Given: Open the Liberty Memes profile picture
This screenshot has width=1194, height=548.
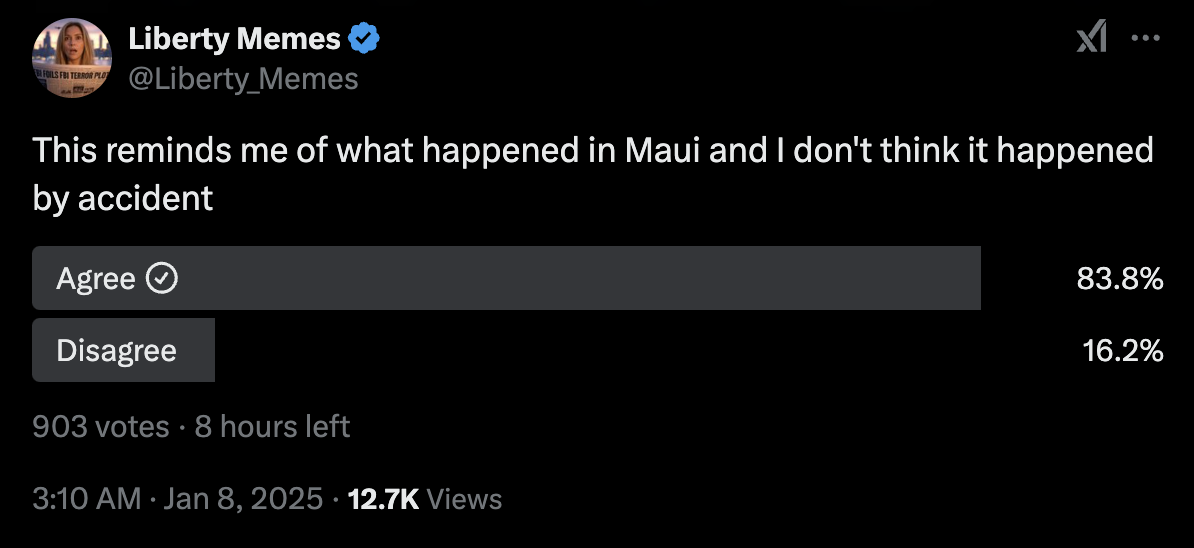Looking at the screenshot, I should 71,58.
